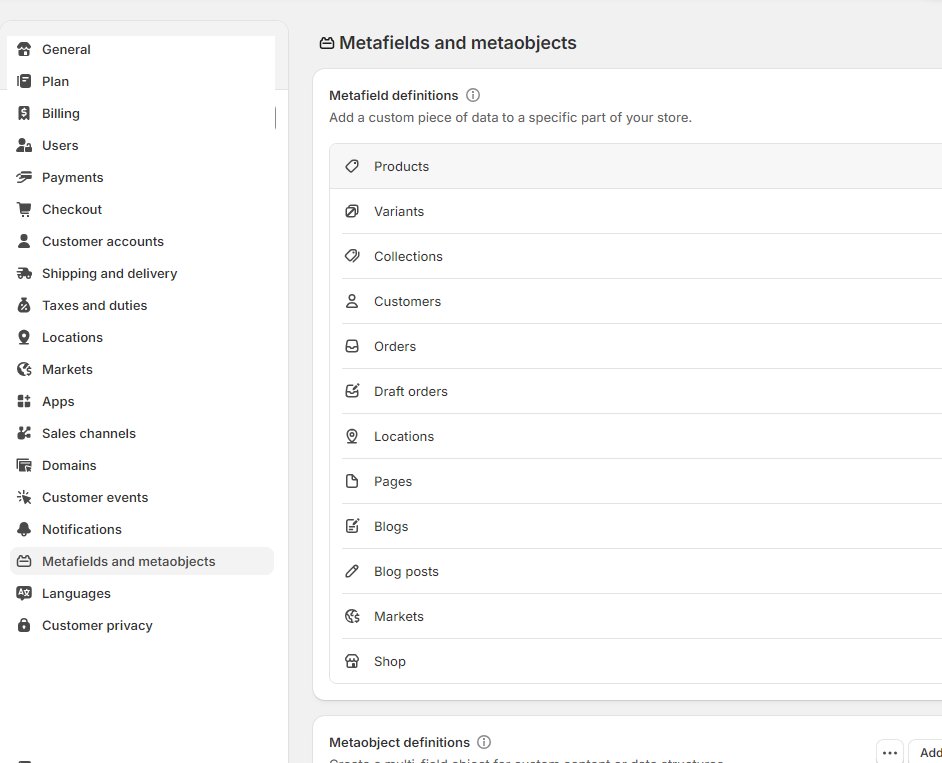Go to Taxes and duties settings
This screenshot has width=942, height=763.
[x=94, y=306]
